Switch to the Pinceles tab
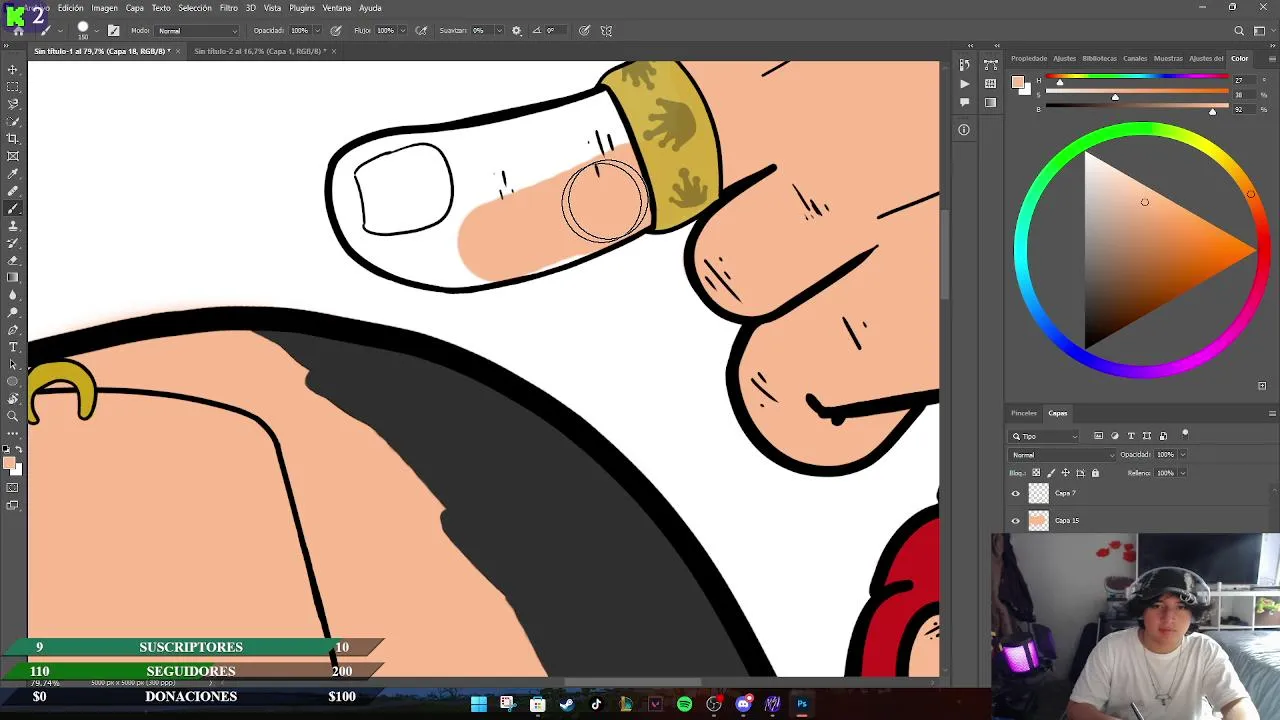The image size is (1280, 720). (1024, 413)
